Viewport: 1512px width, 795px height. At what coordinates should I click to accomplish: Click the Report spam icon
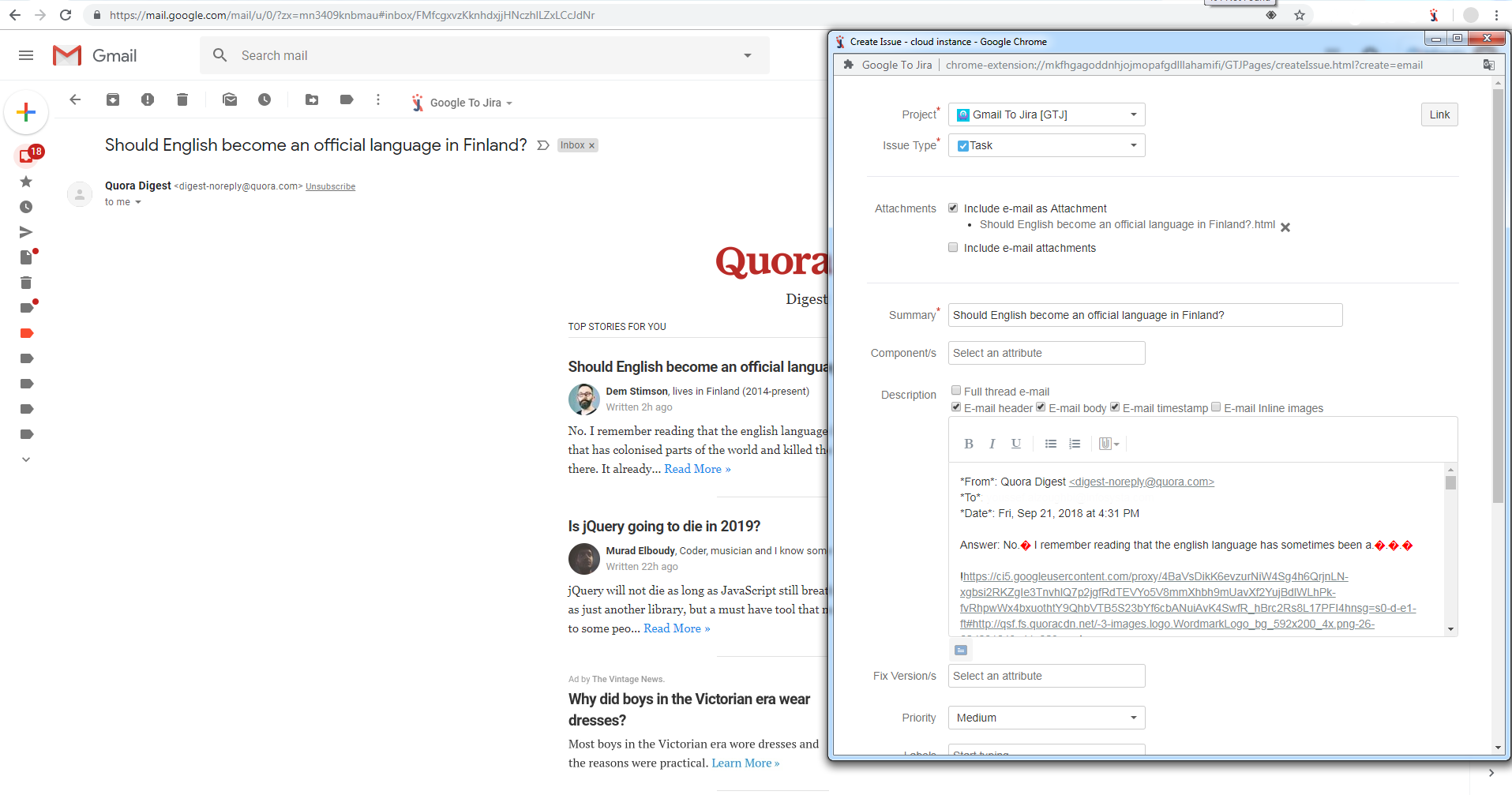[148, 99]
